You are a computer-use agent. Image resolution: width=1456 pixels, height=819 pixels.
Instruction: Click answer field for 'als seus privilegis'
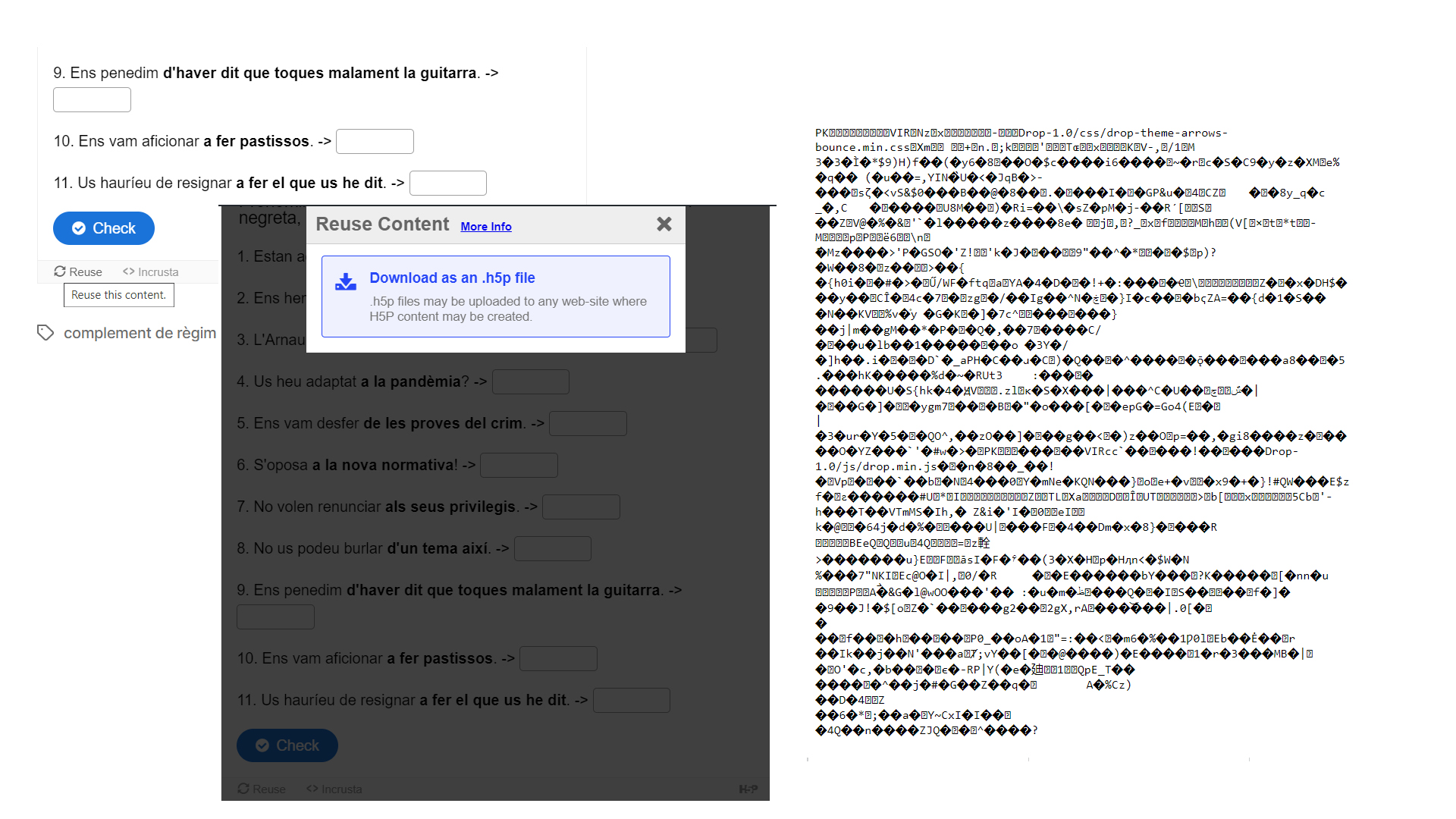point(582,507)
